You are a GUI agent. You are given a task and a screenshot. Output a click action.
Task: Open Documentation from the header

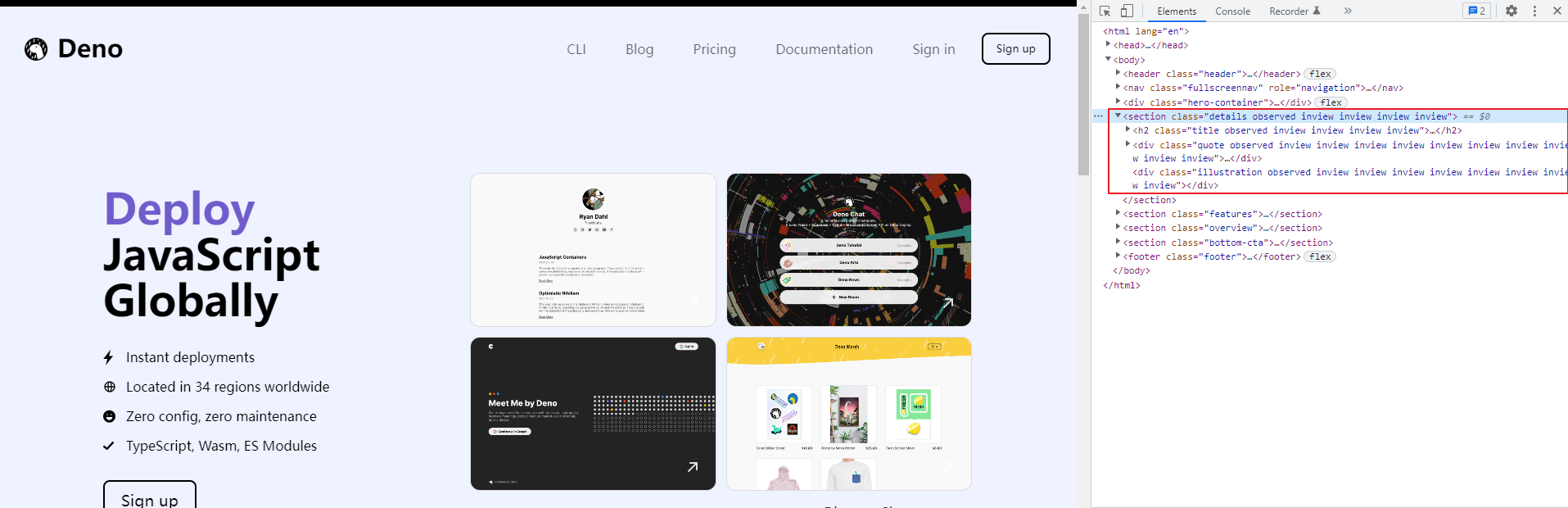(824, 49)
